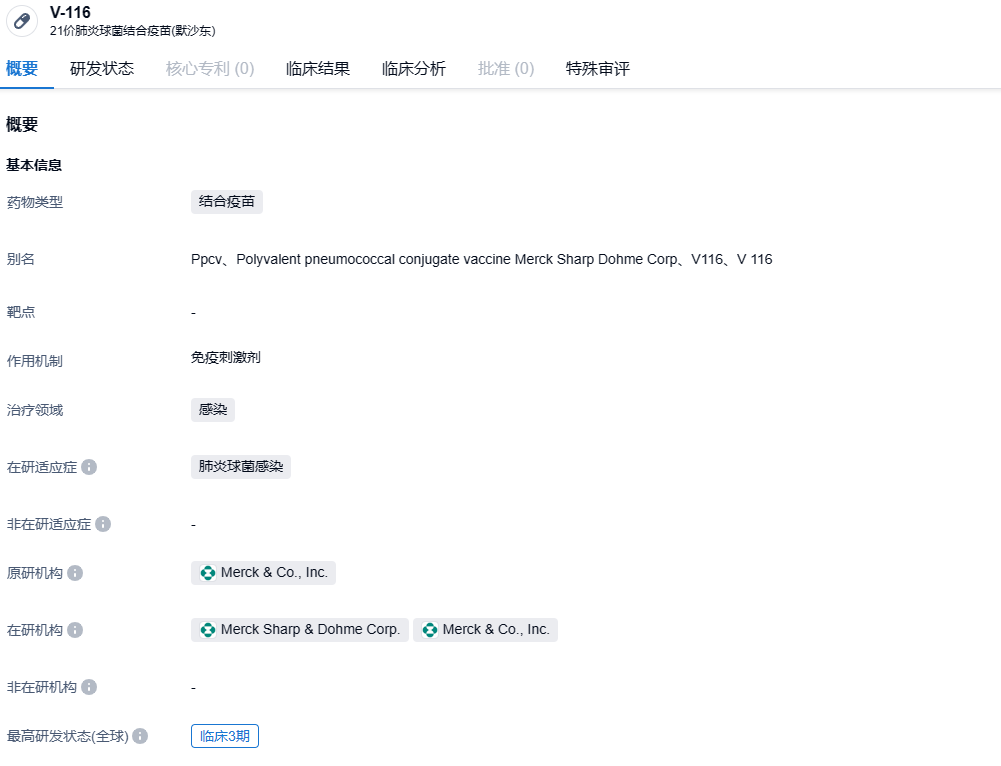Open the 特殊审评 tab
The width and height of the screenshot is (1001, 766).
[x=598, y=69]
